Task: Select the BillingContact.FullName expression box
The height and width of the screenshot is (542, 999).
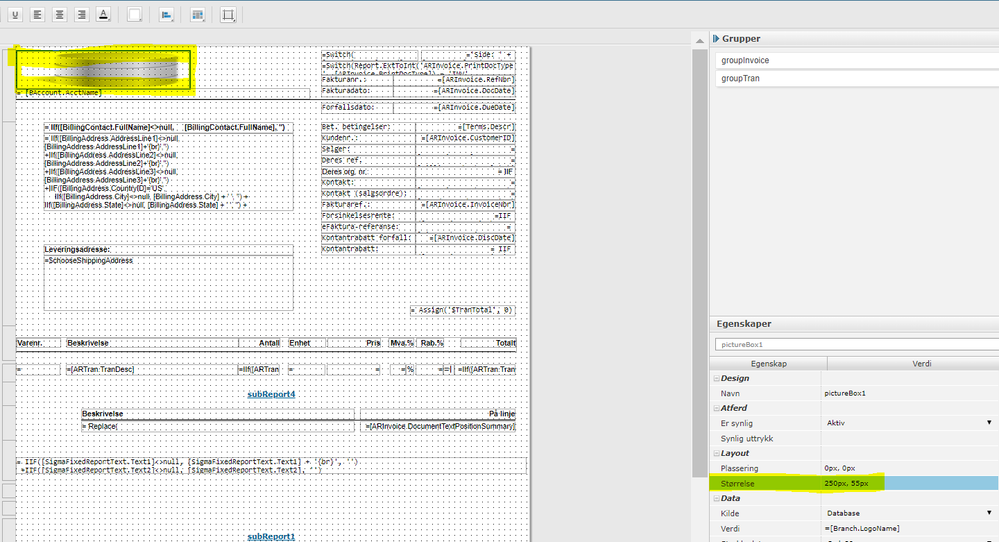Action: [x=168, y=128]
